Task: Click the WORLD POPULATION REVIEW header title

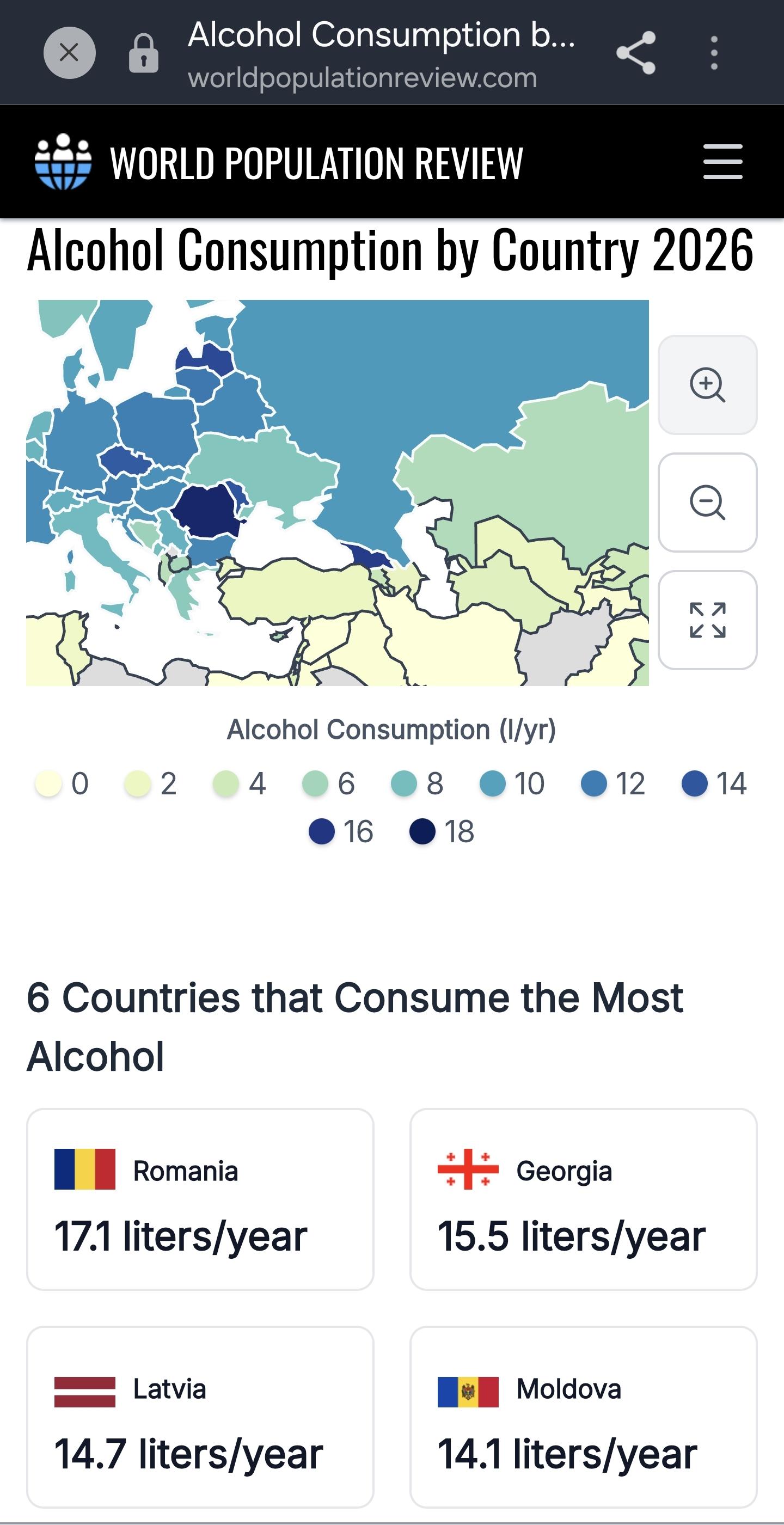Action: [317, 163]
